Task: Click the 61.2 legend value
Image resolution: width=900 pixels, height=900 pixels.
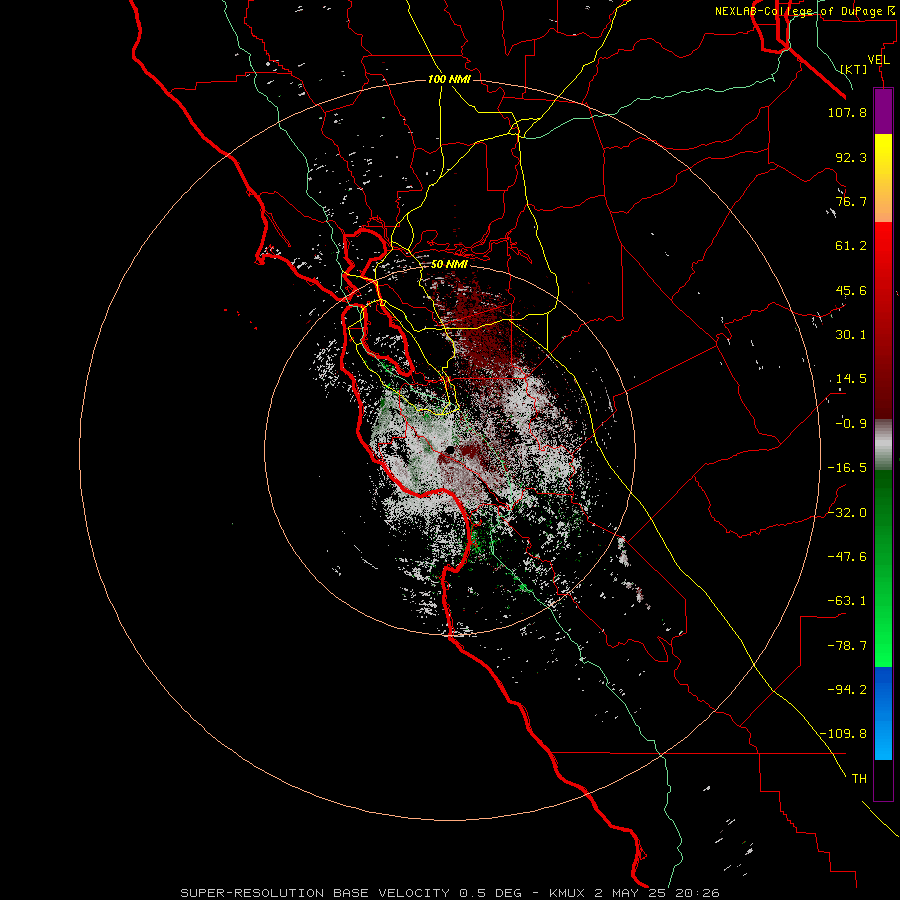Action: tap(851, 246)
